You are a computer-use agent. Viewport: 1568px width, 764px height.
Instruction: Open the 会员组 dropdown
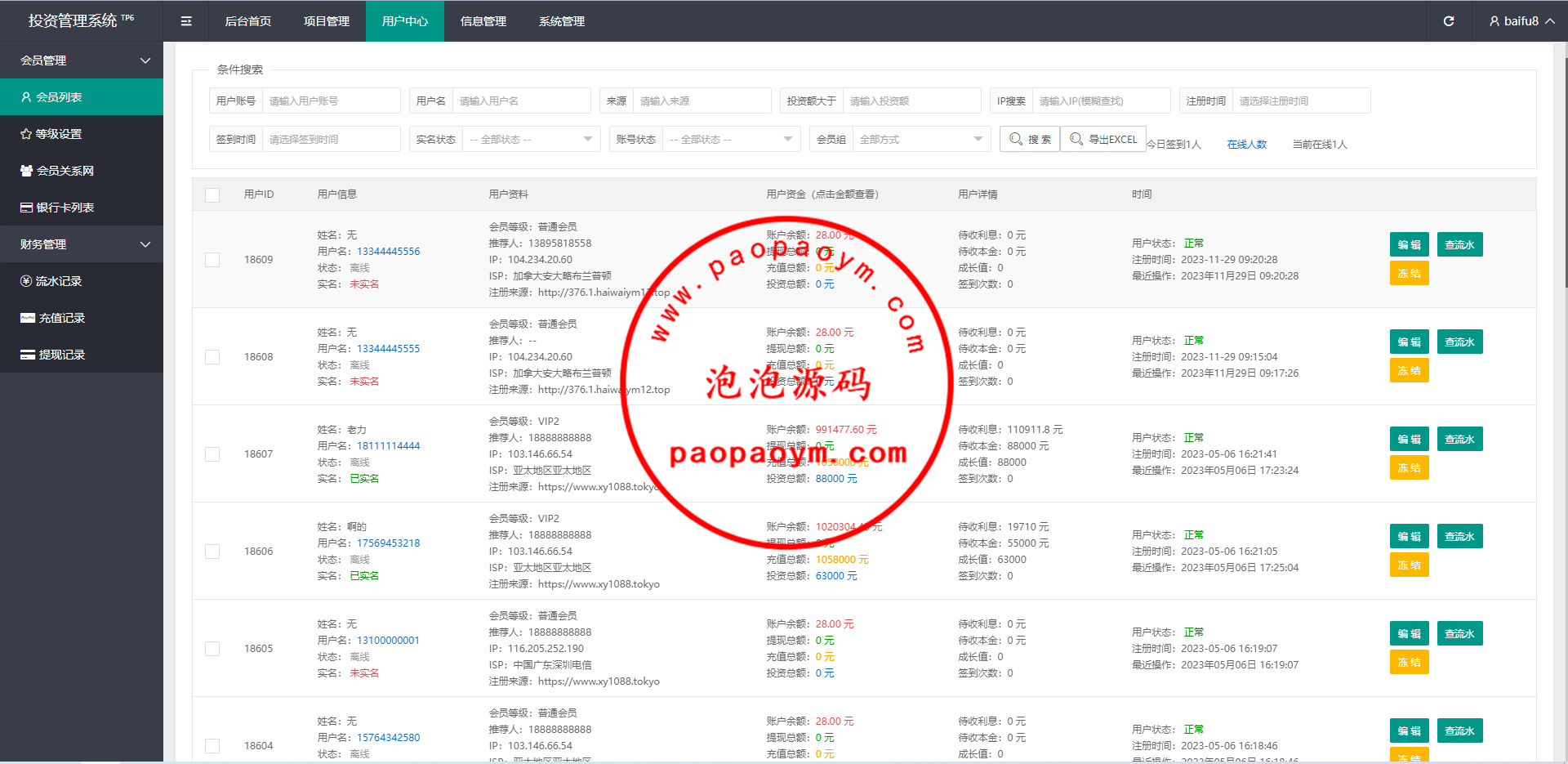click(x=921, y=139)
